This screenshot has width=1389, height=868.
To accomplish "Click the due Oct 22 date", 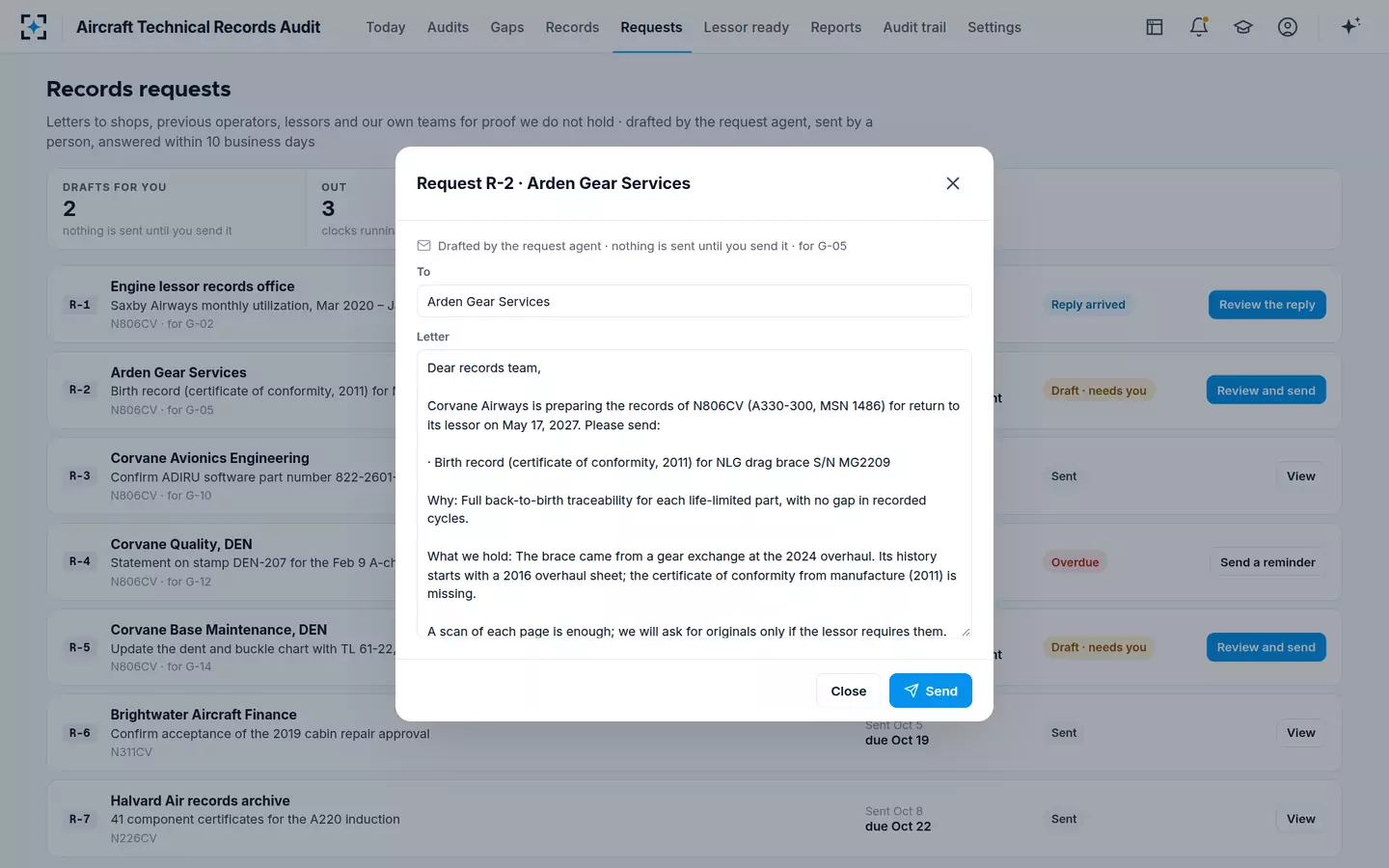I will click(x=898, y=827).
